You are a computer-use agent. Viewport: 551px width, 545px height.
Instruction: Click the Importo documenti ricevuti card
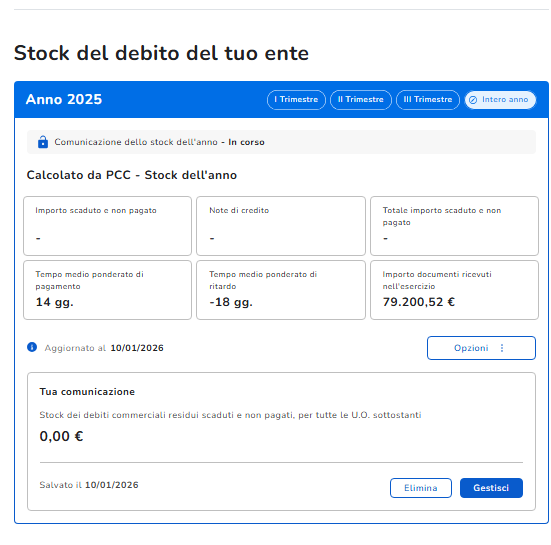pos(454,290)
